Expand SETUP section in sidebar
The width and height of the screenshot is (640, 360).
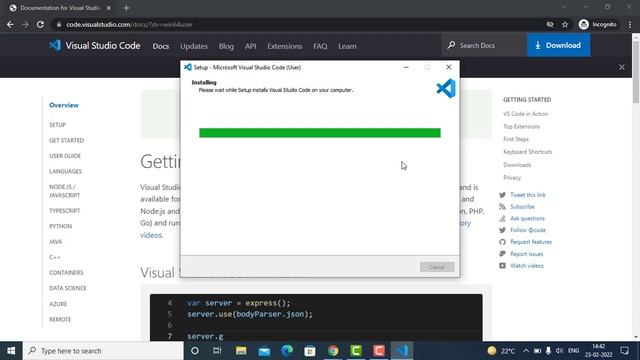[58, 124]
